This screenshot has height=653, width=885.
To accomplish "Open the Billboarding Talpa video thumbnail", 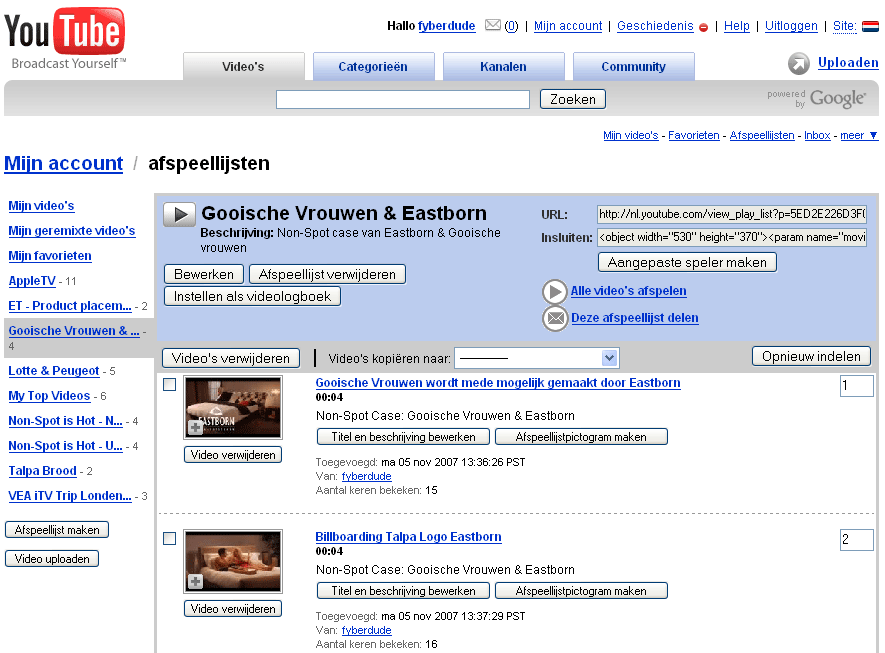I will (233, 562).
